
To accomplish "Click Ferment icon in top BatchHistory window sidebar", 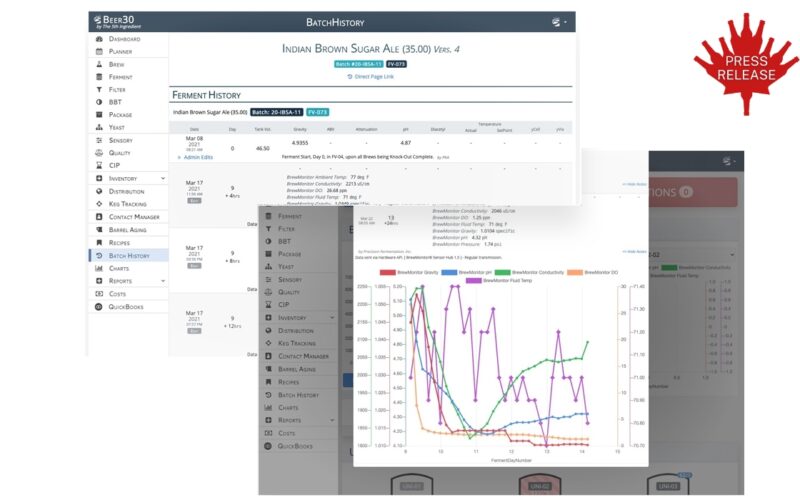I will point(99,77).
